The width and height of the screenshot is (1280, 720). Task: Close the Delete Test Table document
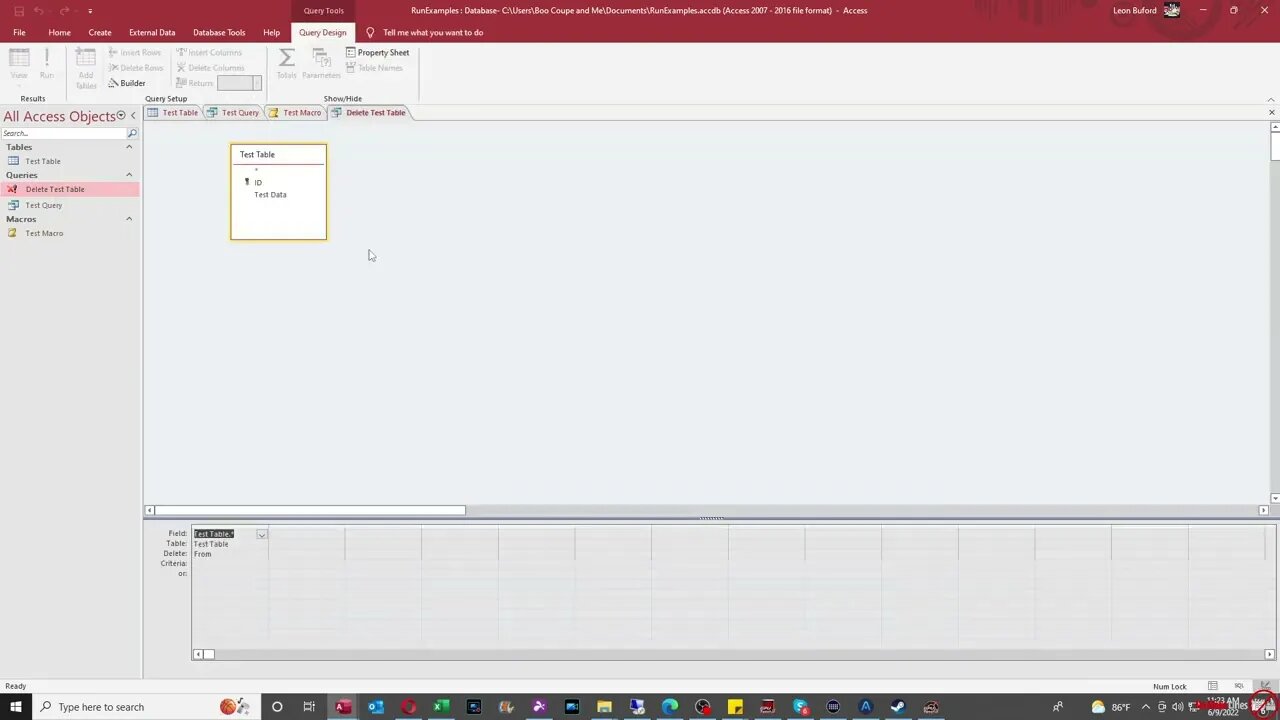pos(1272,112)
